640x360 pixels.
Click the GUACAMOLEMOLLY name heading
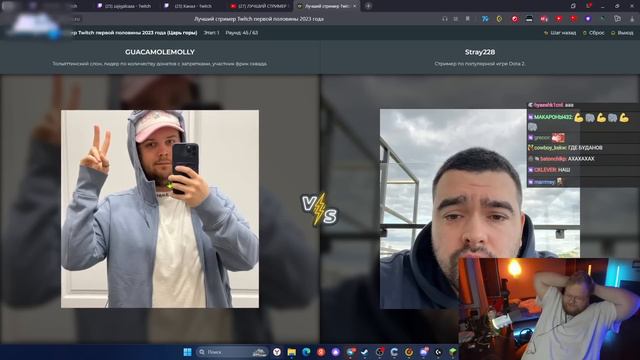pyautogui.click(x=160, y=52)
